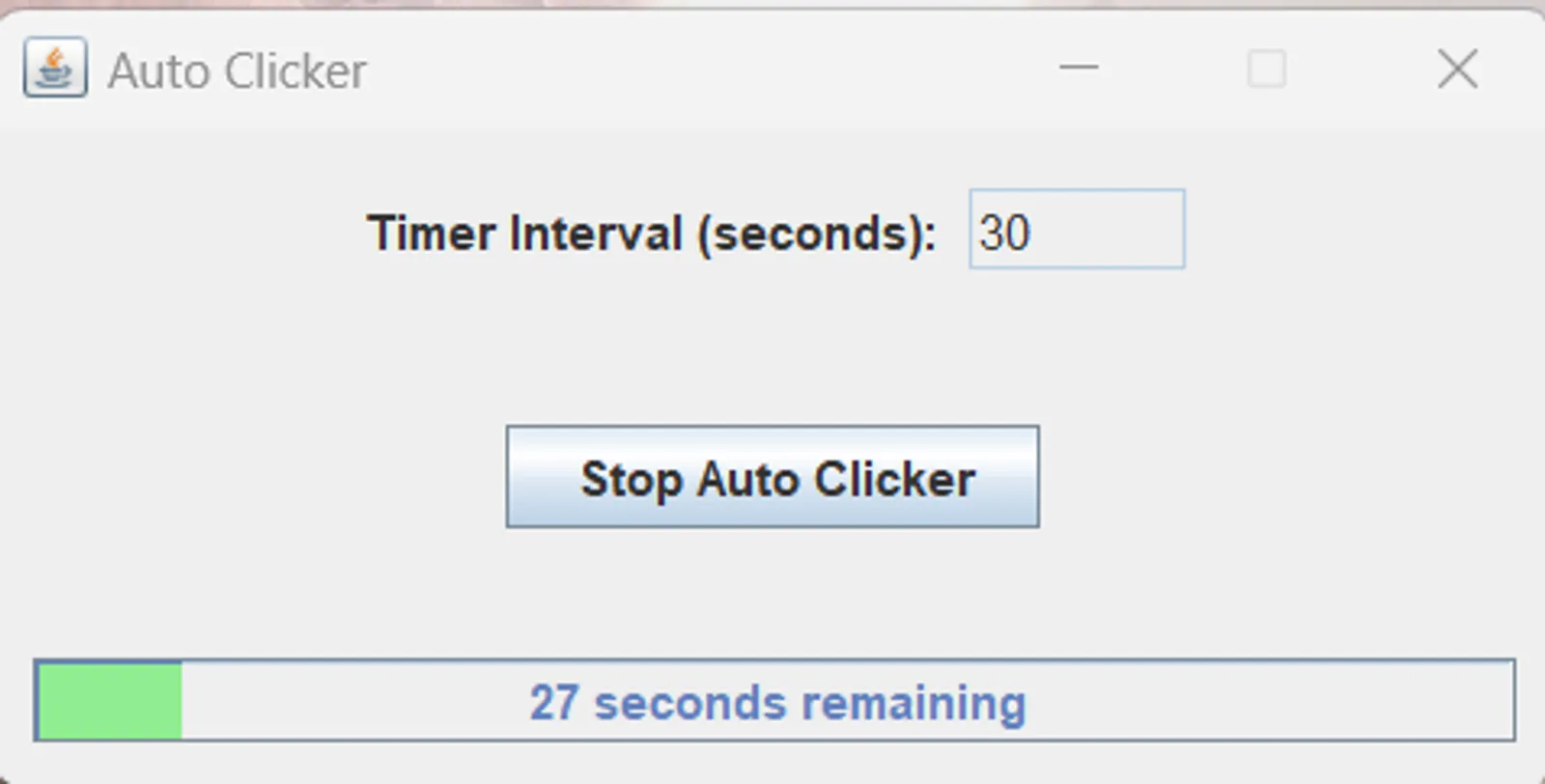Click the word "Timer" in the interval label
Screen dimensions: 1545x784
coord(430,234)
